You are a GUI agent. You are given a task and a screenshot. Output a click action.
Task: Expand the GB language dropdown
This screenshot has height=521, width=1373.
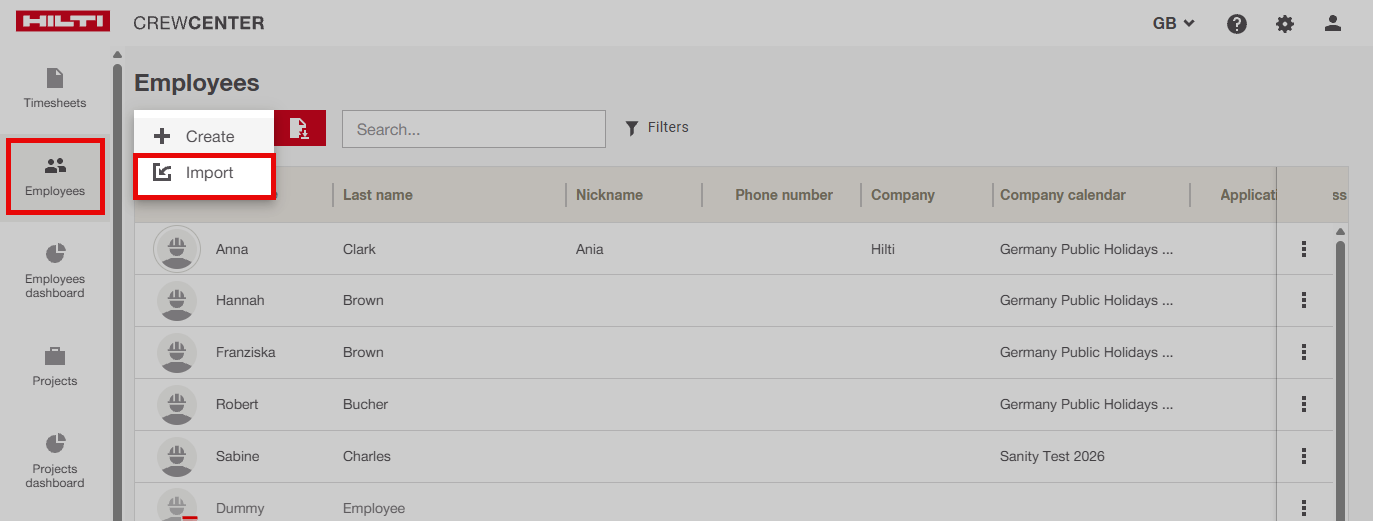(x=1174, y=23)
